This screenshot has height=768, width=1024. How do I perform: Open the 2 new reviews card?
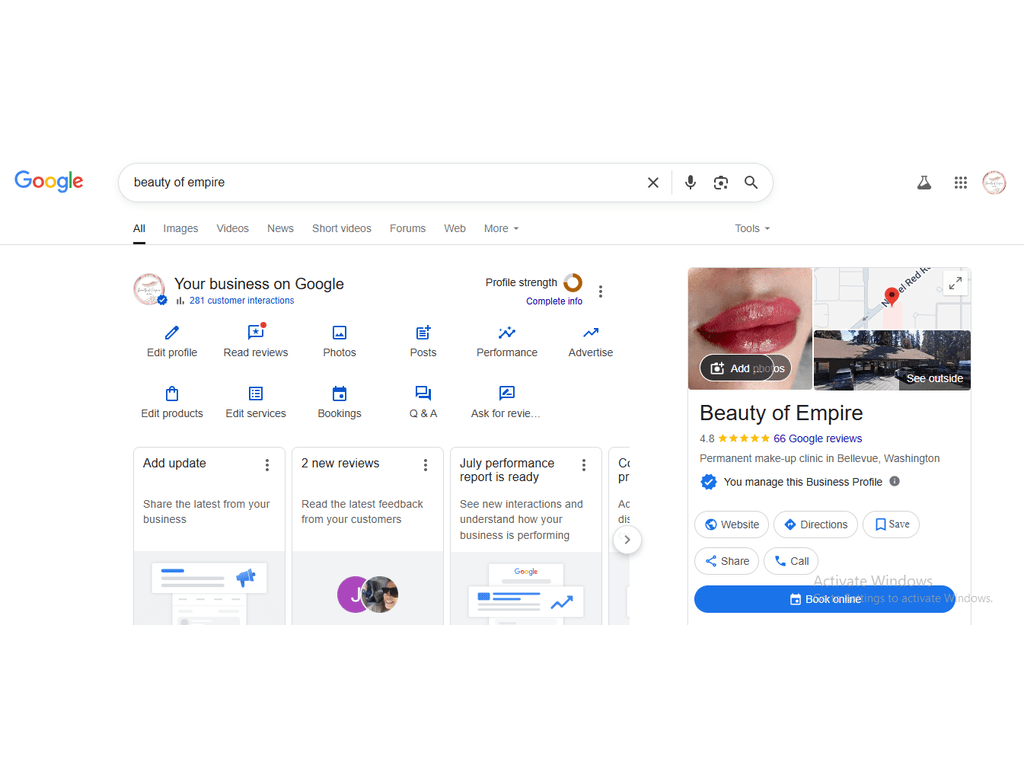(368, 536)
